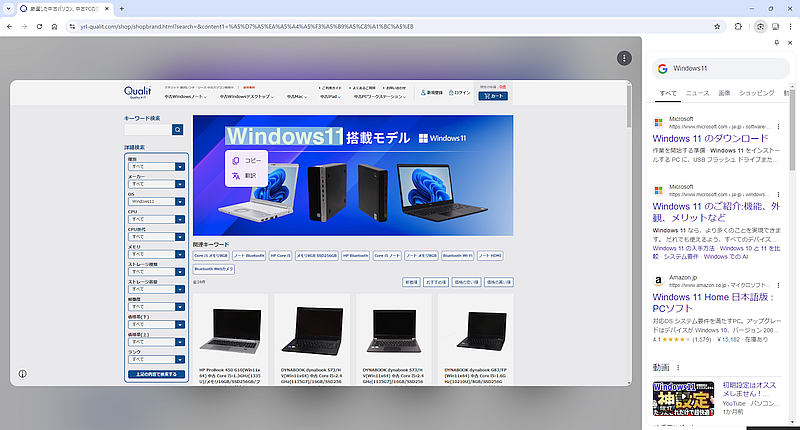
Task: Open Windows 11 のご紹介 result link
Action: tap(716, 212)
